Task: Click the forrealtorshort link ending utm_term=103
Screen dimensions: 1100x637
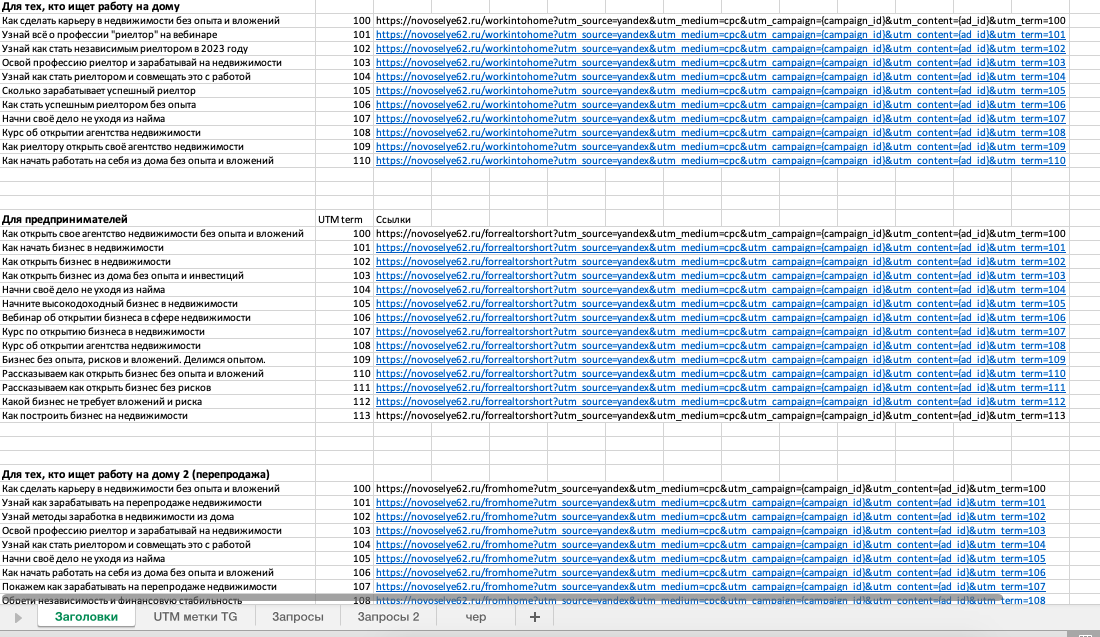Action: (720, 276)
